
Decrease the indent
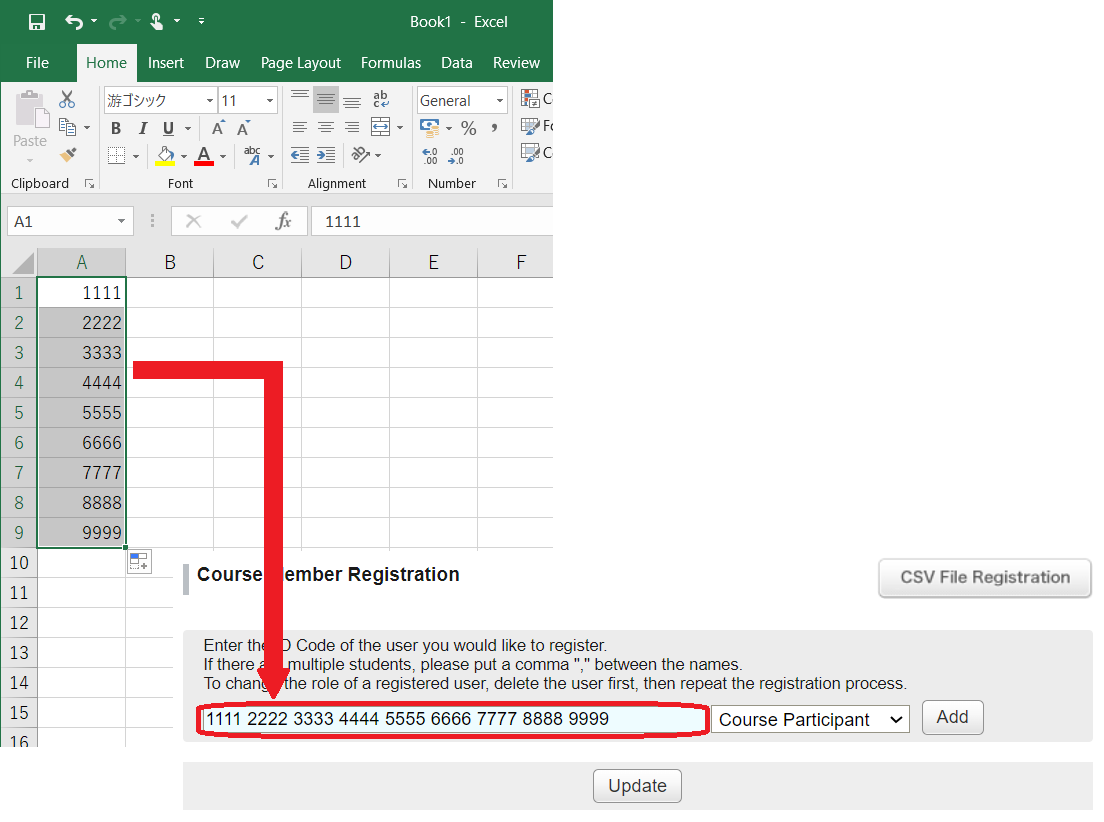300,155
